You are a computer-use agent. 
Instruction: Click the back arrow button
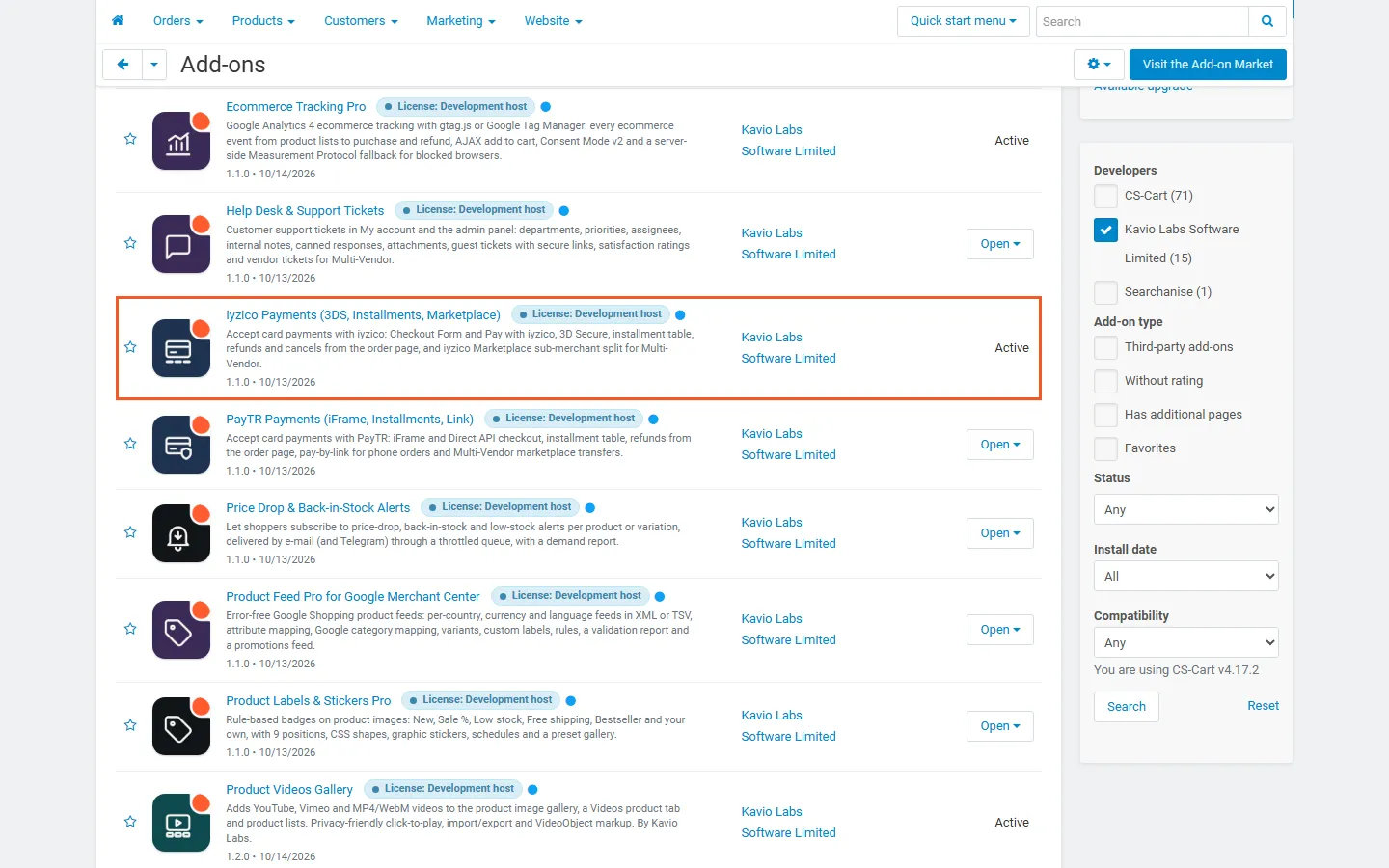pyautogui.click(x=123, y=65)
